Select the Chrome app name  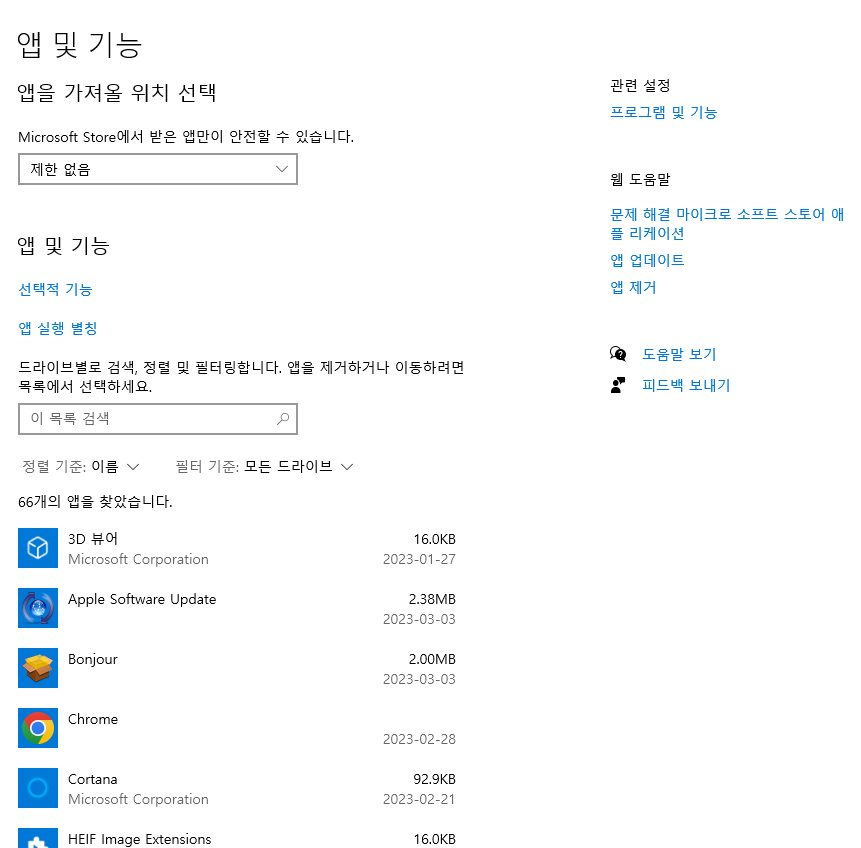93,719
